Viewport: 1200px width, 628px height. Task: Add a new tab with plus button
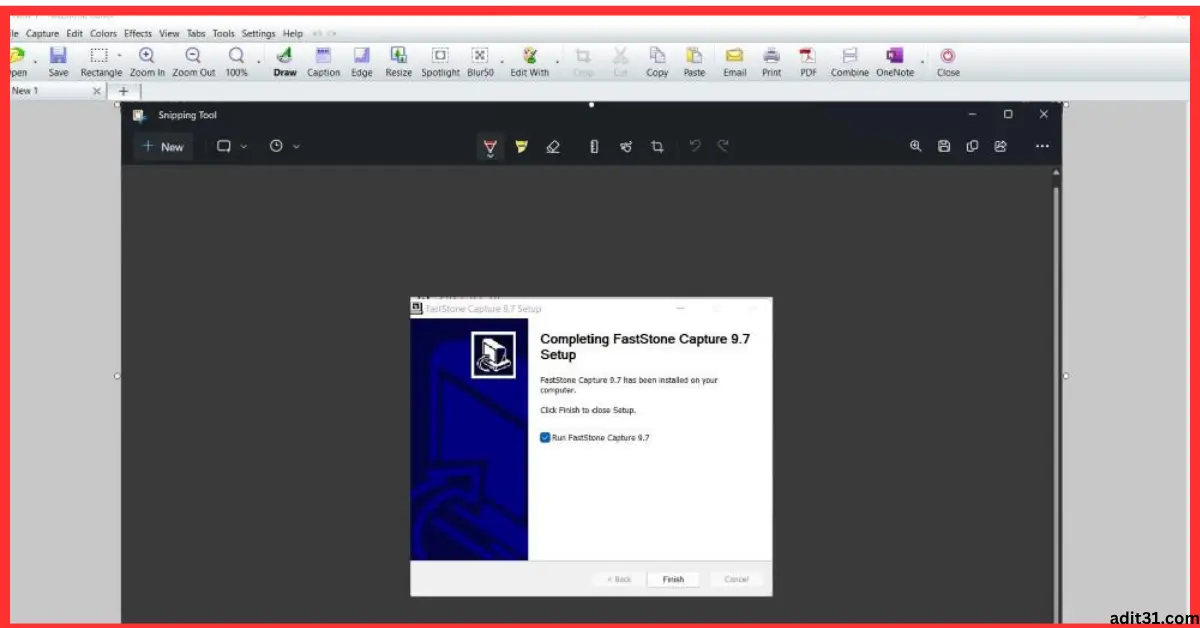(124, 91)
